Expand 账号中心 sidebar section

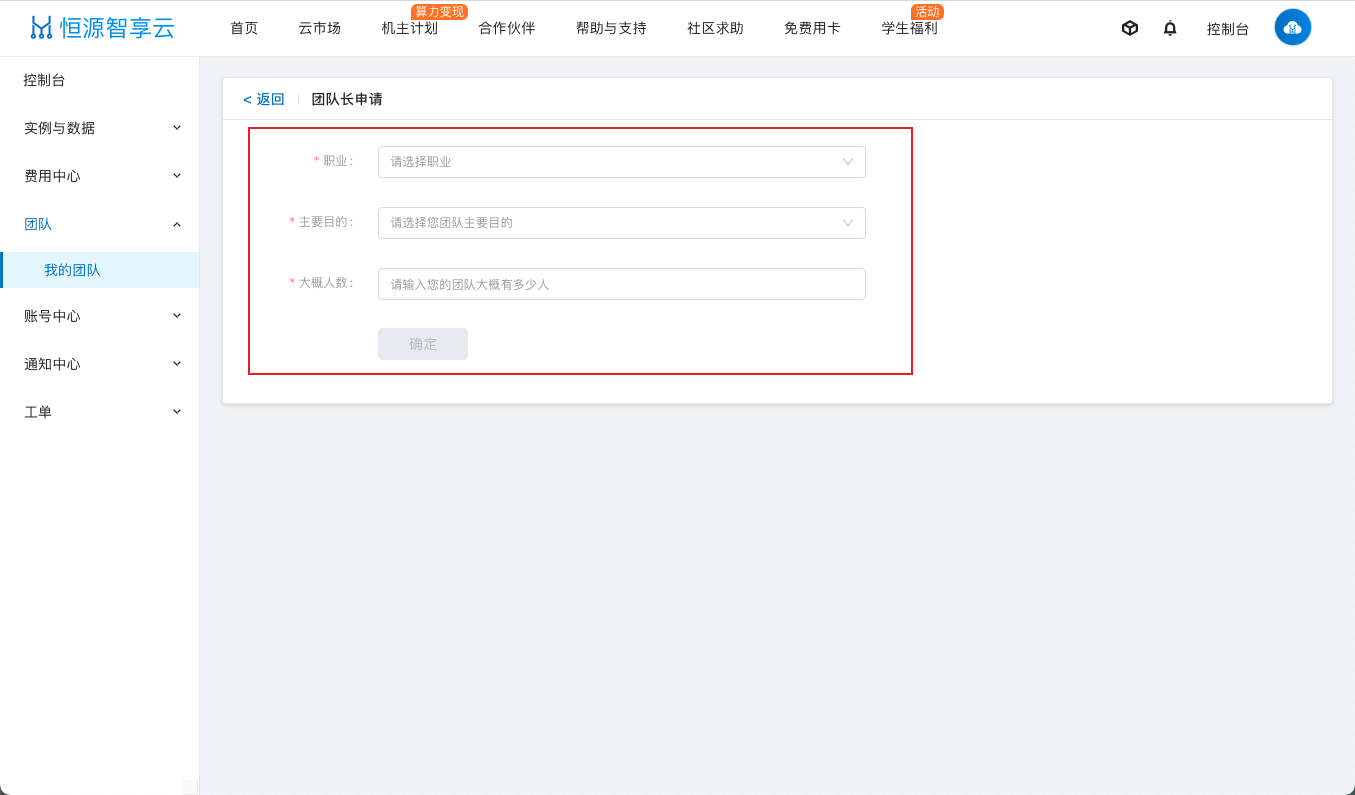pyautogui.click(x=100, y=316)
